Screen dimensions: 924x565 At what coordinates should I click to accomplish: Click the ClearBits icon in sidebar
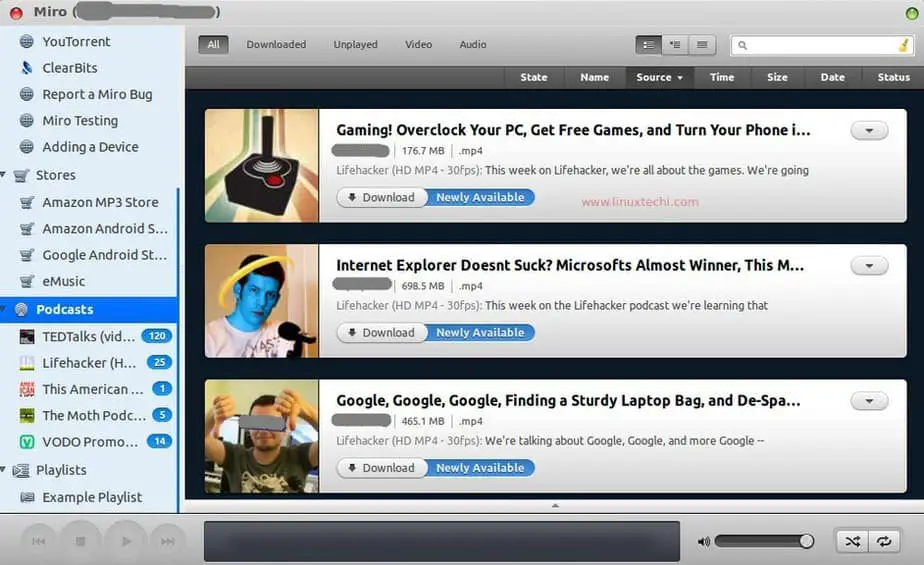[27, 68]
